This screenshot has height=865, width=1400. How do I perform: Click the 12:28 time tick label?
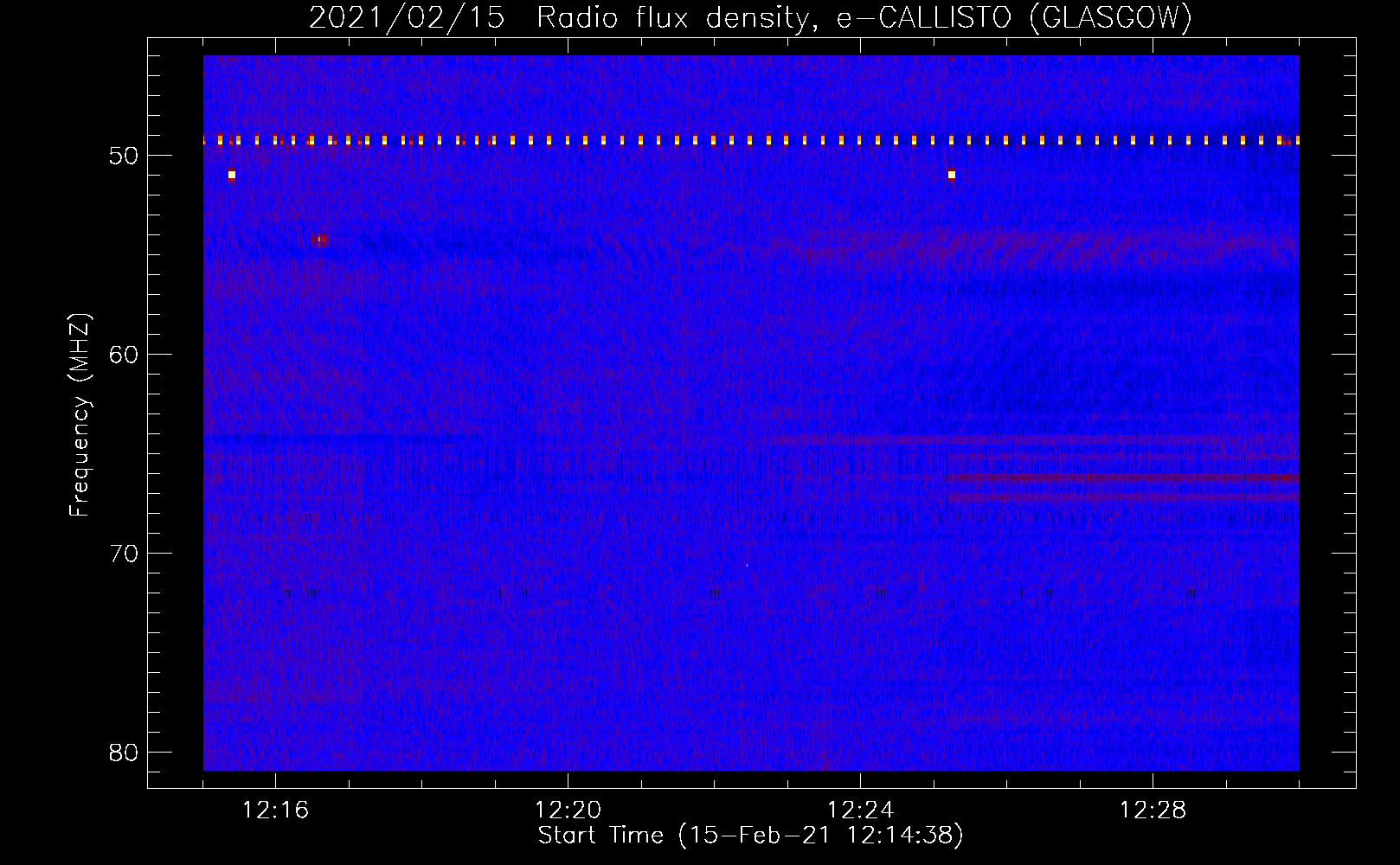[1153, 811]
